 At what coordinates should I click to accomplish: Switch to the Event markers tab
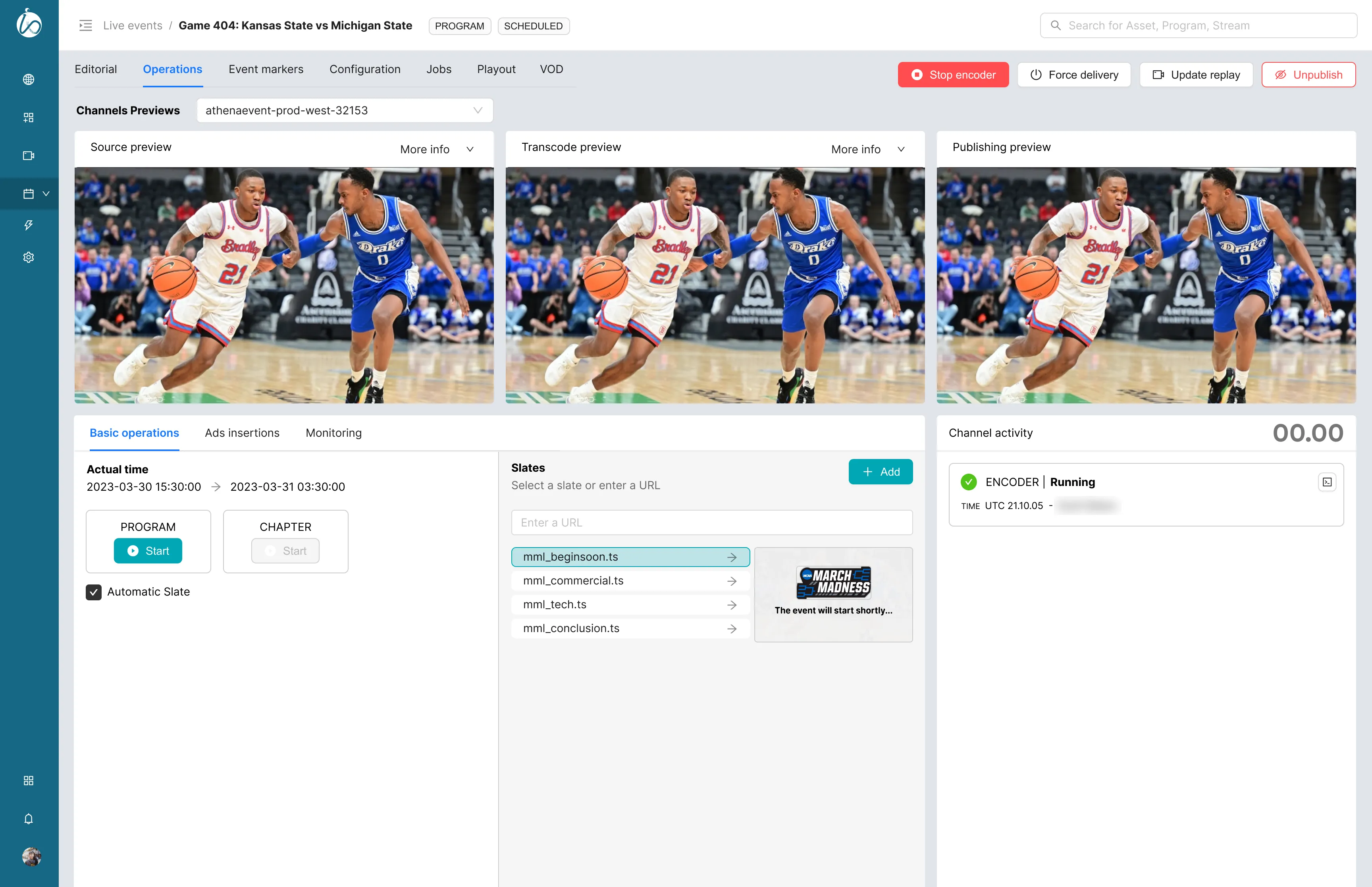click(x=266, y=69)
